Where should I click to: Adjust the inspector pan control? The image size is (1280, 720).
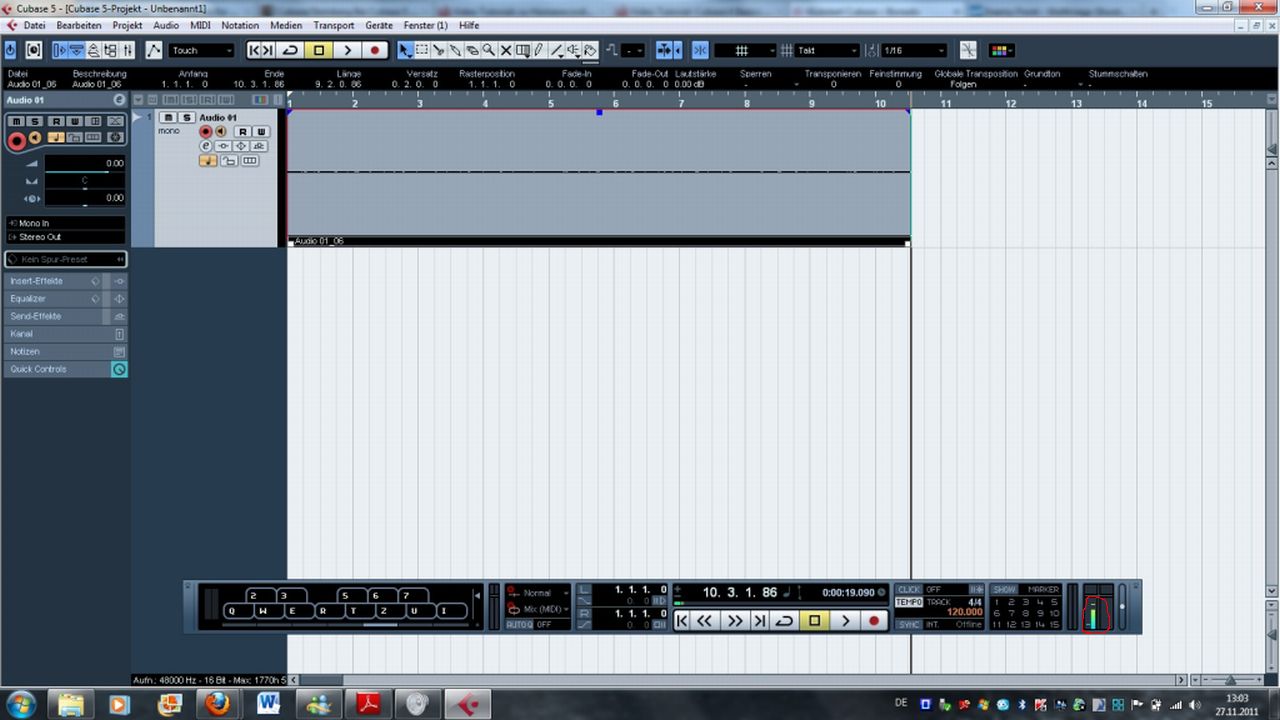pyautogui.click(x=85, y=182)
